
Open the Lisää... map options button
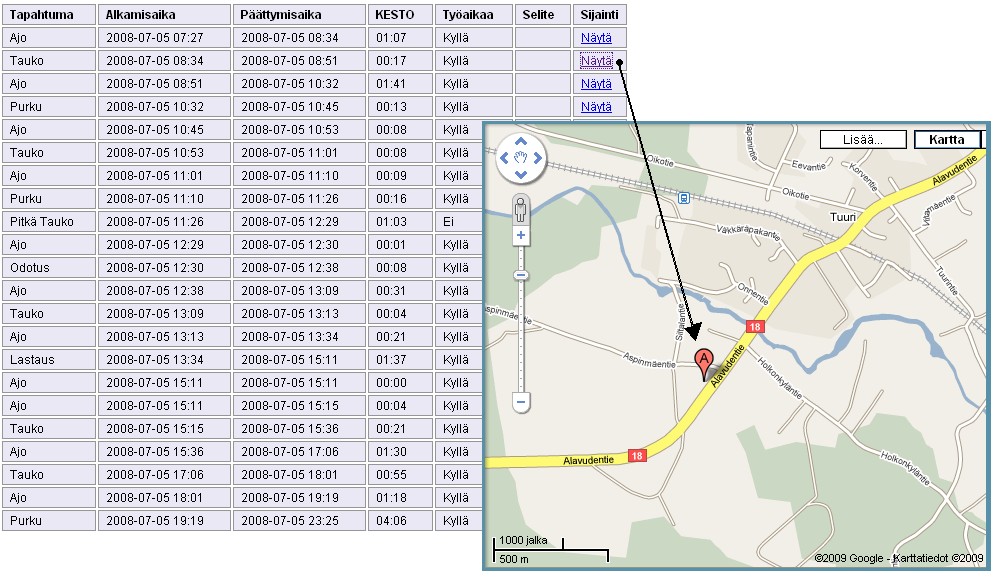tap(863, 140)
